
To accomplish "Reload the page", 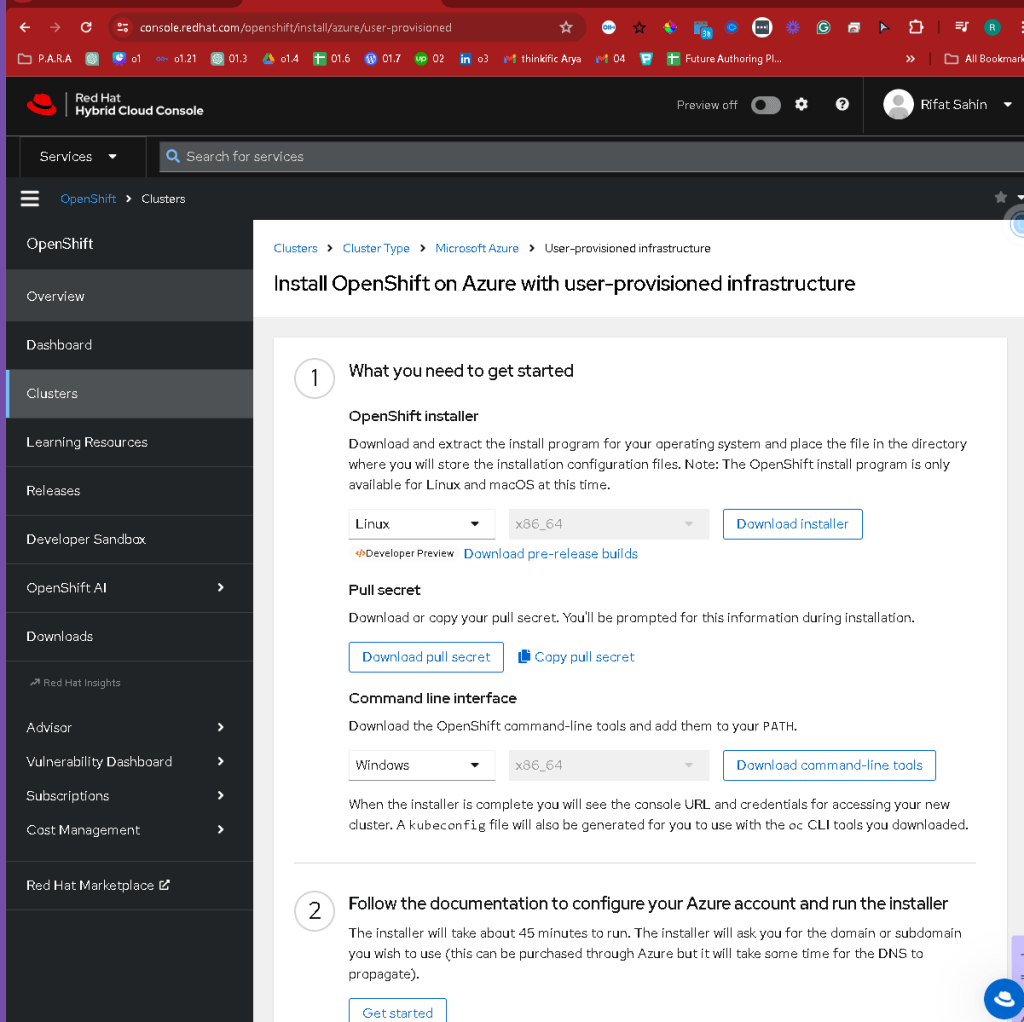I will point(86,27).
